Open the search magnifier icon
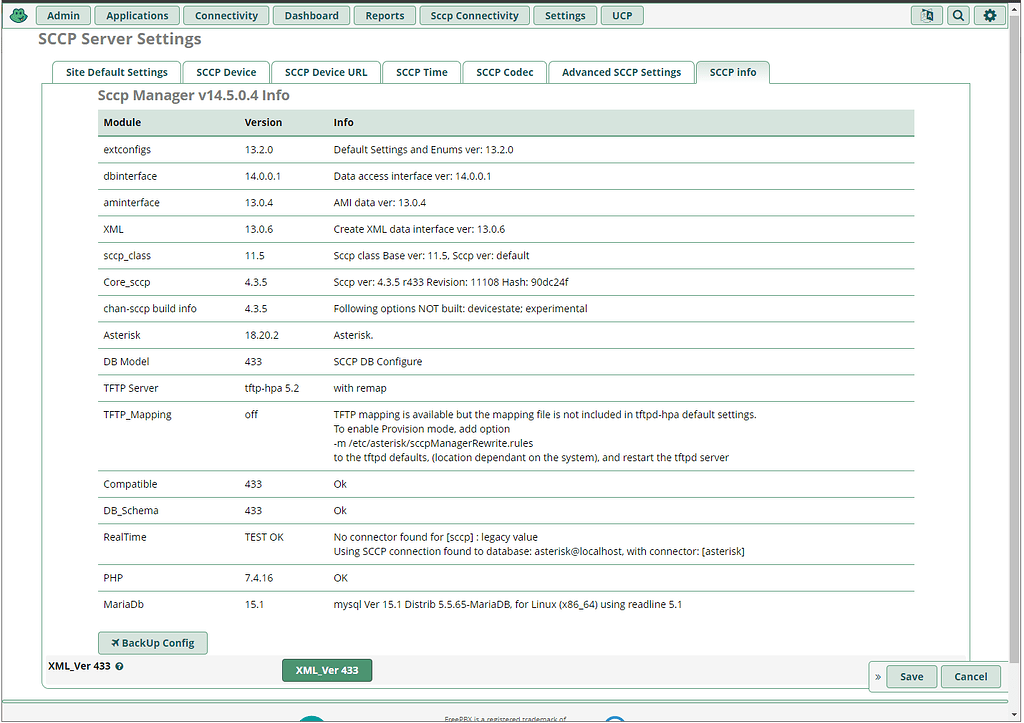Viewport: 1024px width, 723px height. point(957,15)
